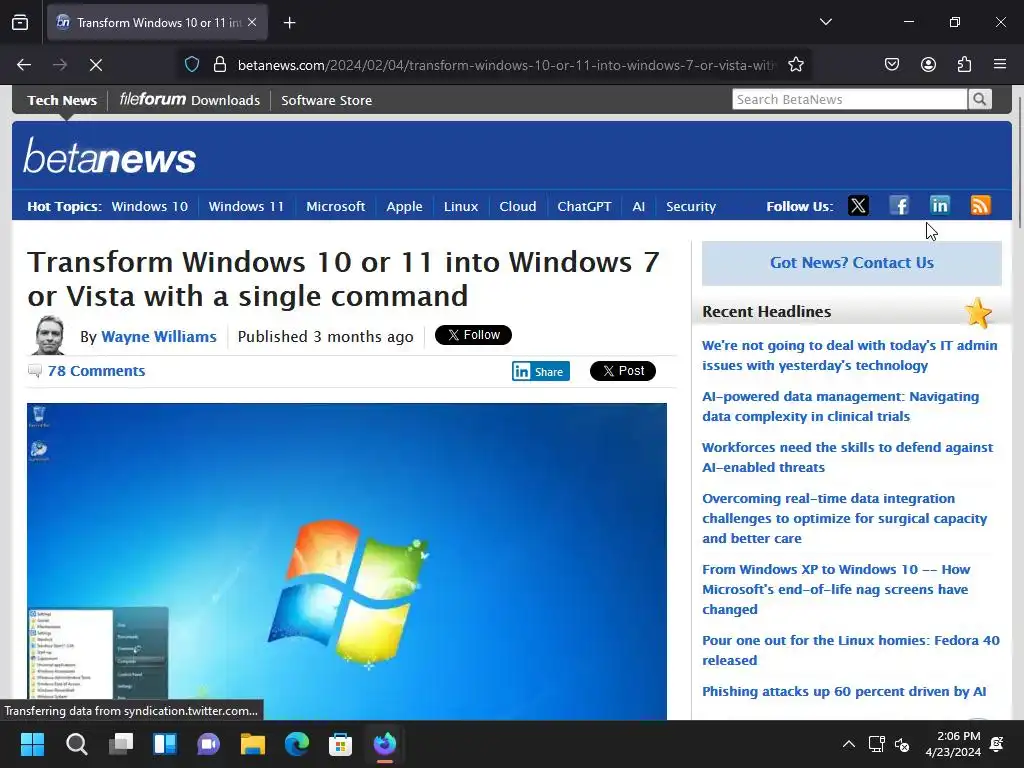The width and height of the screenshot is (1024, 768).
Task: Open a new tab with plus button
Action: [x=289, y=23]
